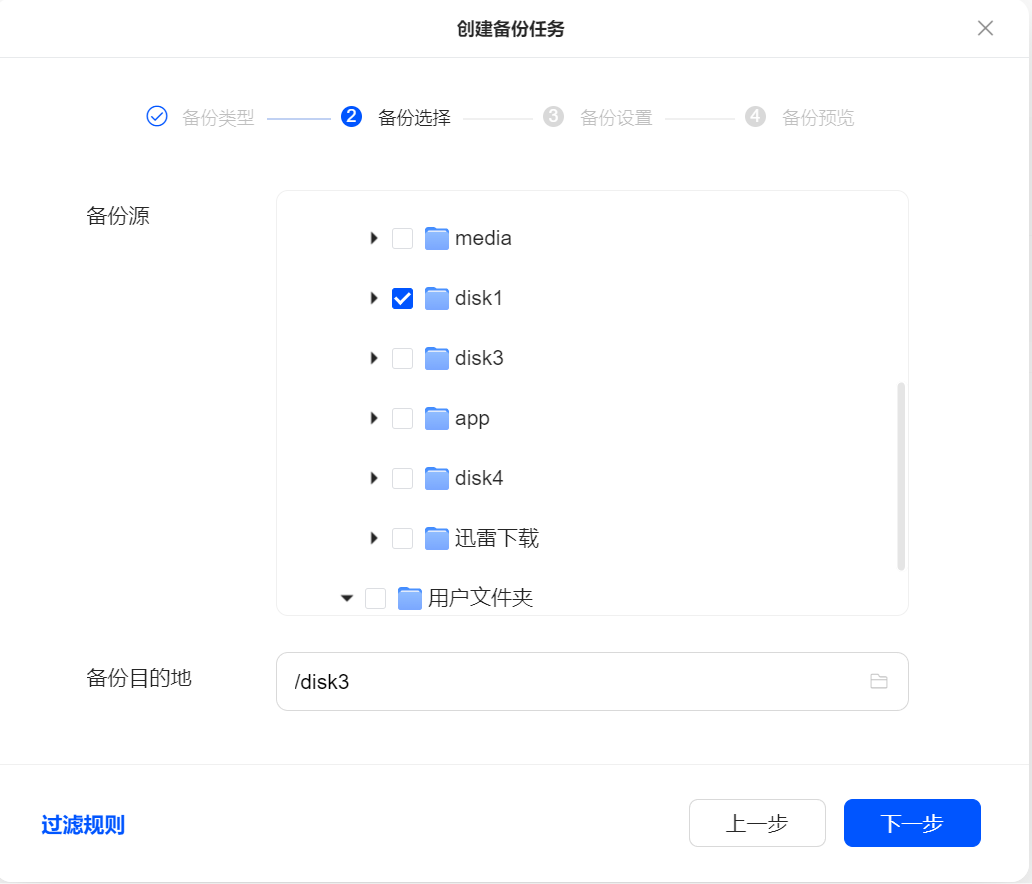Select the 备份预览 step label
The image size is (1032, 884).
coord(818,118)
